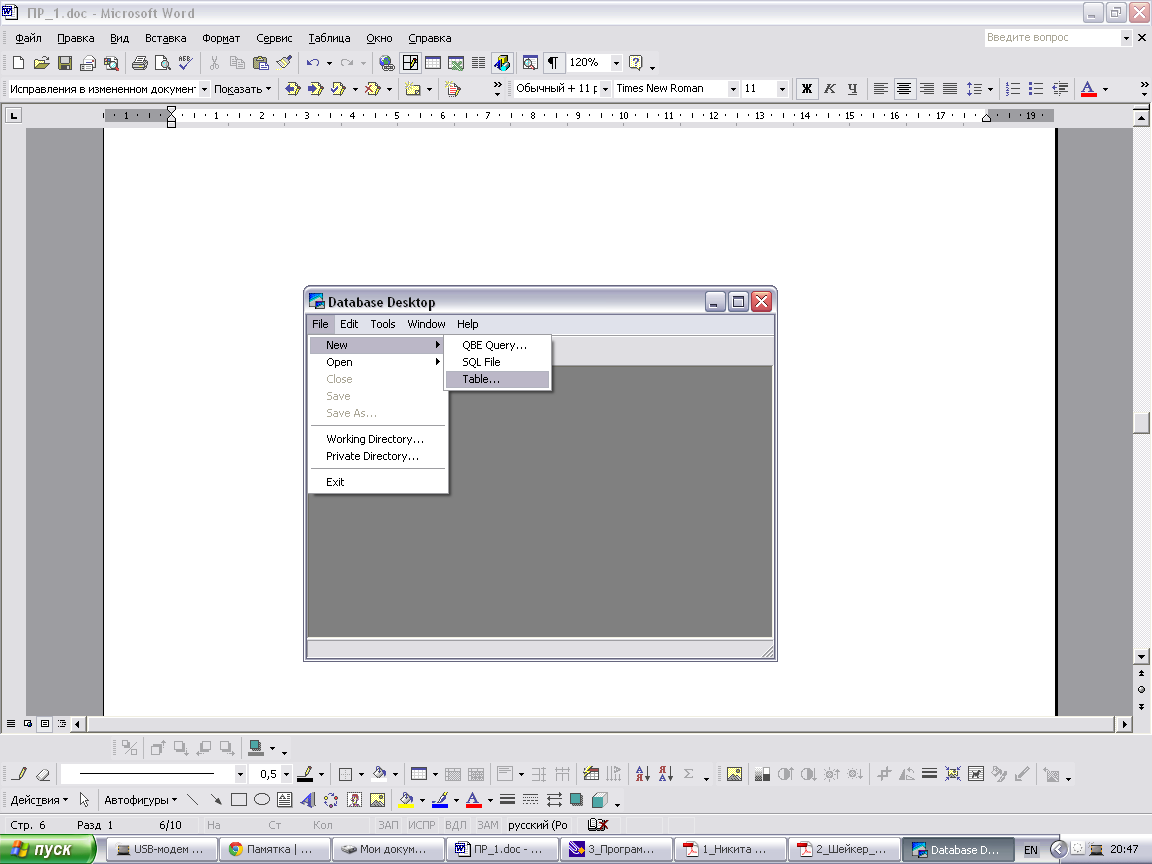Viewport: 1152px width, 864px height.
Task: Toggle justified text alignment
Action: pos(950,88)
